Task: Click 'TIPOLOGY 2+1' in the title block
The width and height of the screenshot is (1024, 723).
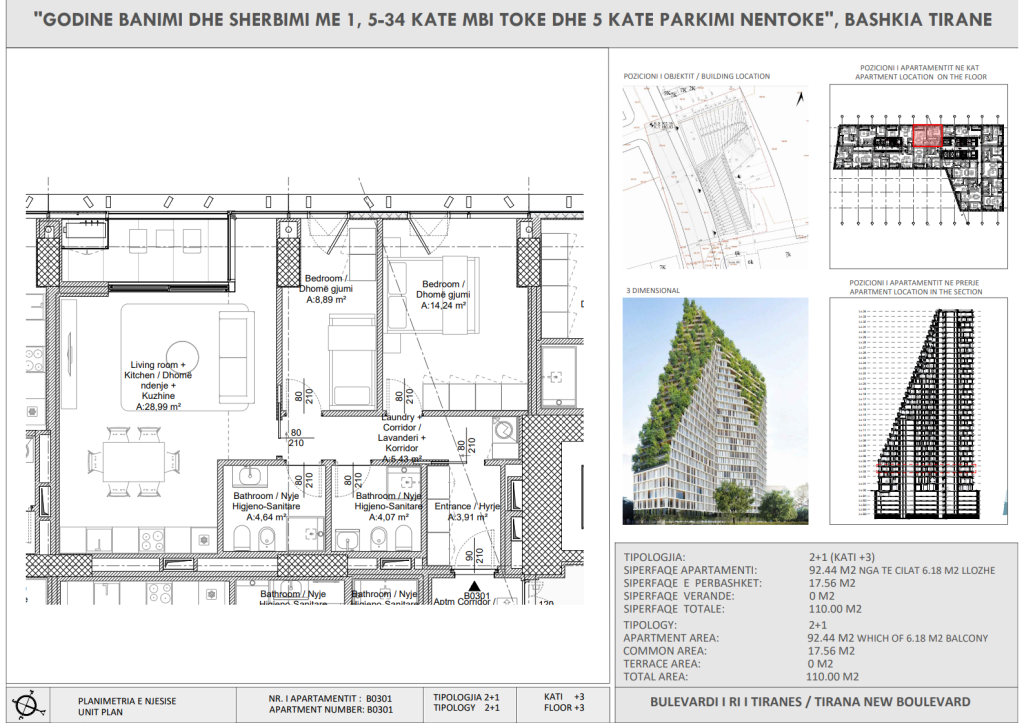Action: click(466, 708)
